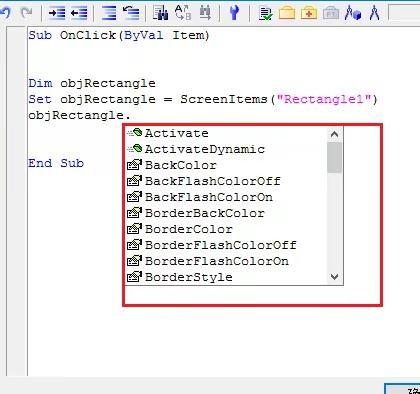Screen dimensions: 420x394
Task: Click the Redo arrow icon
Action: coord(26,13)
